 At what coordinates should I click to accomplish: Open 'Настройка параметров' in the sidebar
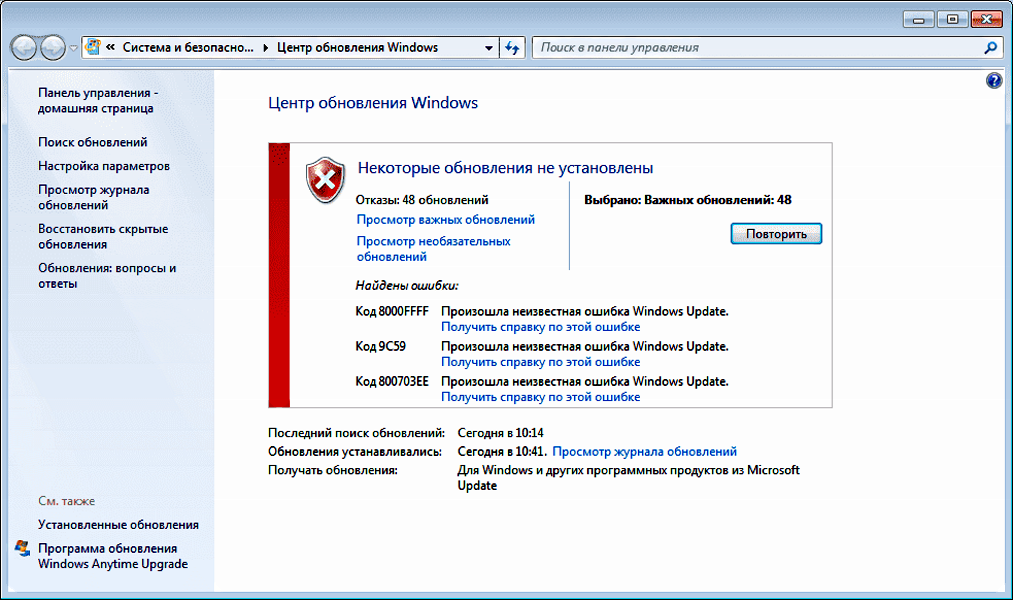tap(103, 166)
